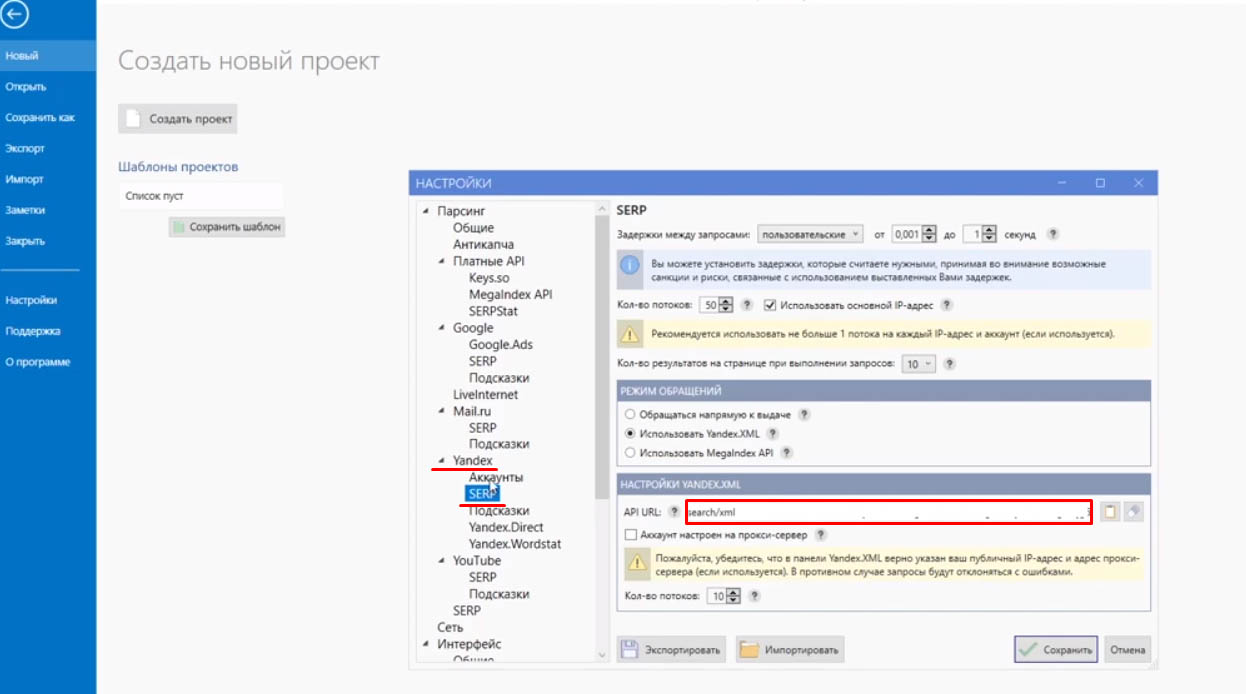Adjust the 50 threads stepper
Image resolution: width=1246 pixels, height=694 pixels.
coord(726,305)
